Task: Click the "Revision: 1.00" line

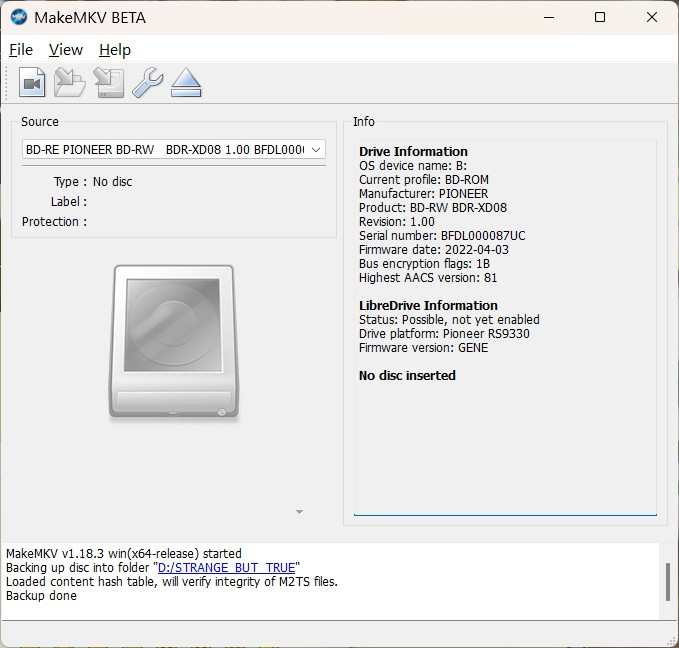Action: click(397, 222)
